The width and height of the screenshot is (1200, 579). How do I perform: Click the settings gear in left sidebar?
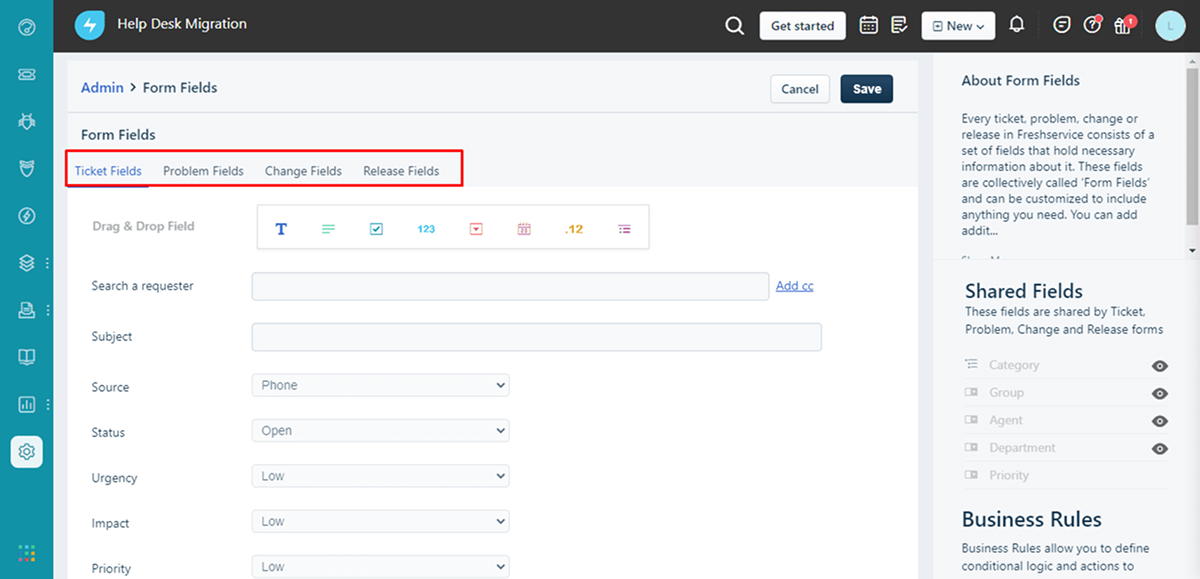27,451
